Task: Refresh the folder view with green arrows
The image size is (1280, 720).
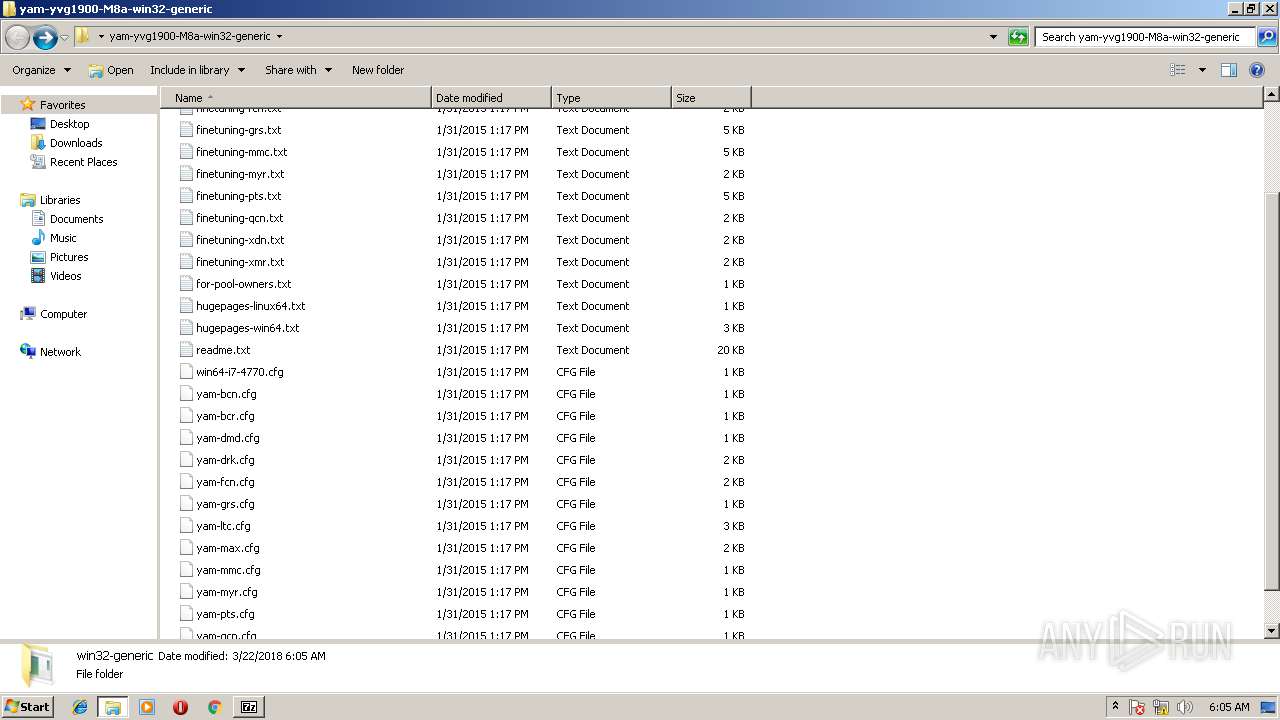Action: (x=1018, y=37)
